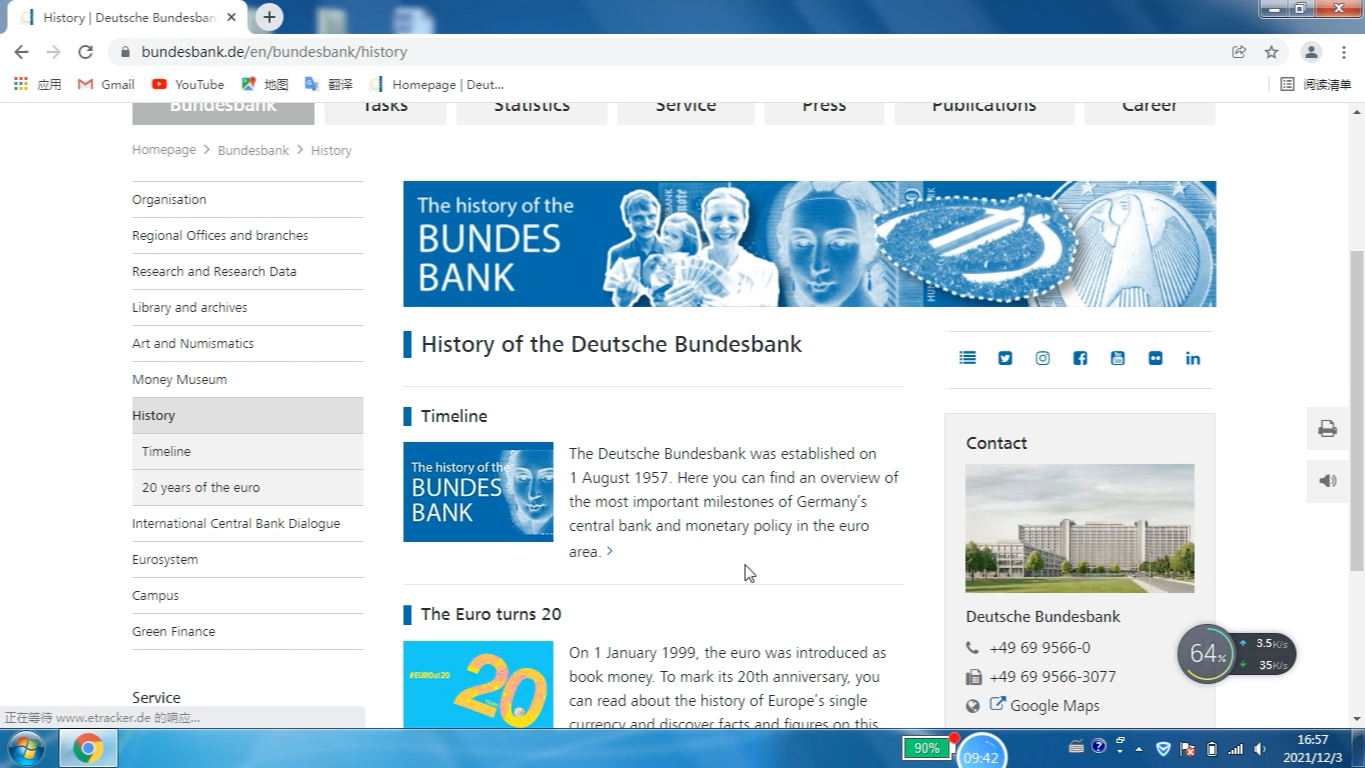Open the Chrome three-dot menu
The image size is (1365, 768).
[1344, 52]
